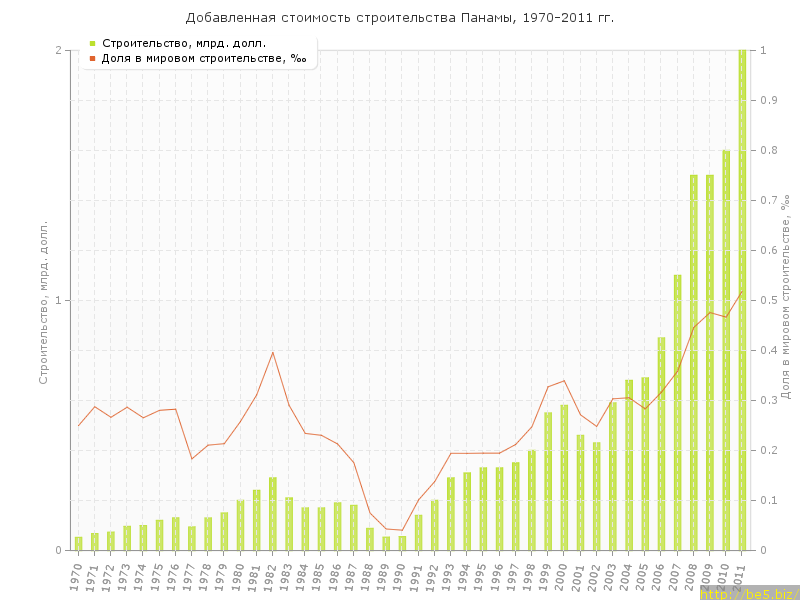
Task: Open the be5.biz watermark link
Action: (748, 593)
